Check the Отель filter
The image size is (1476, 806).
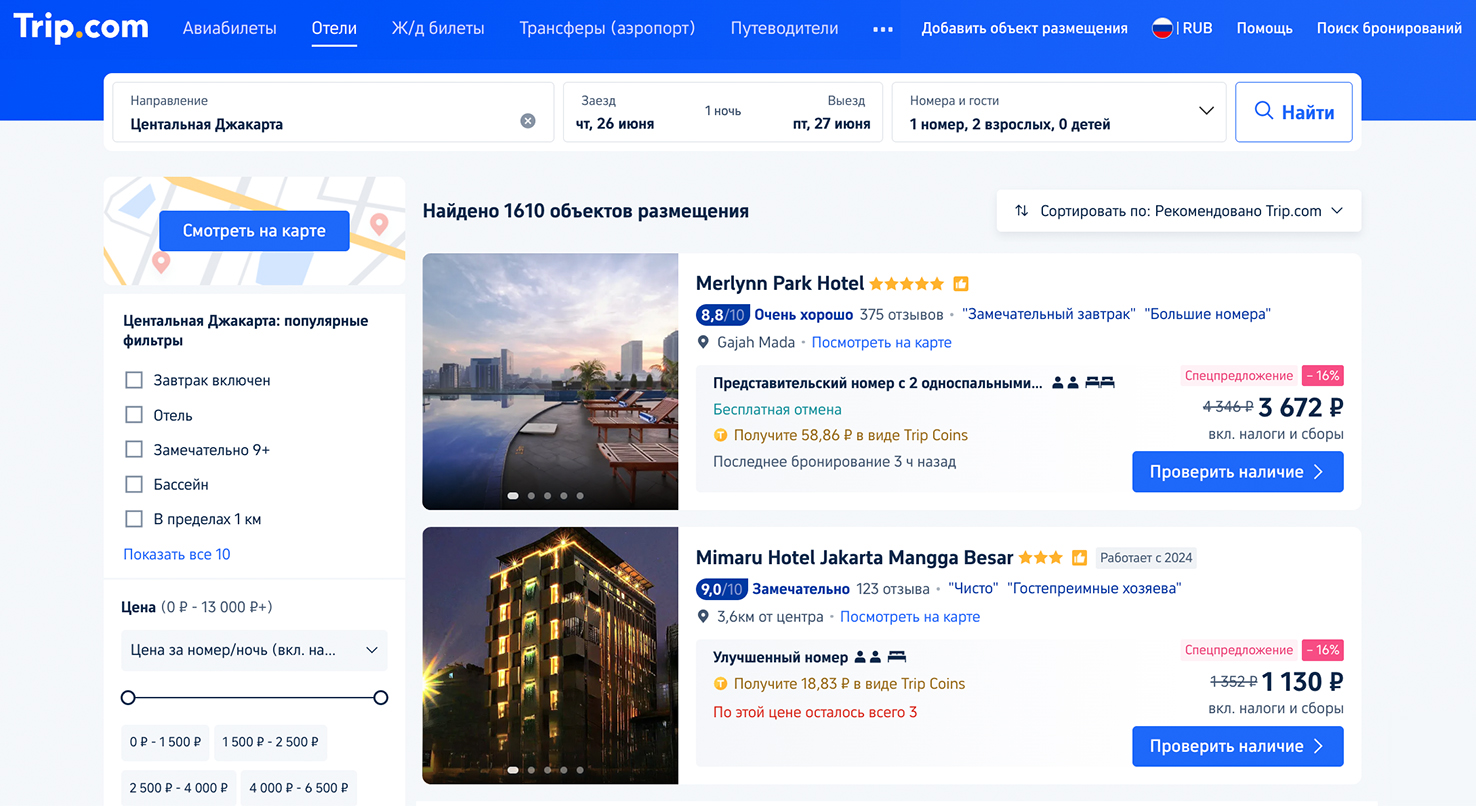coord(134,415)
